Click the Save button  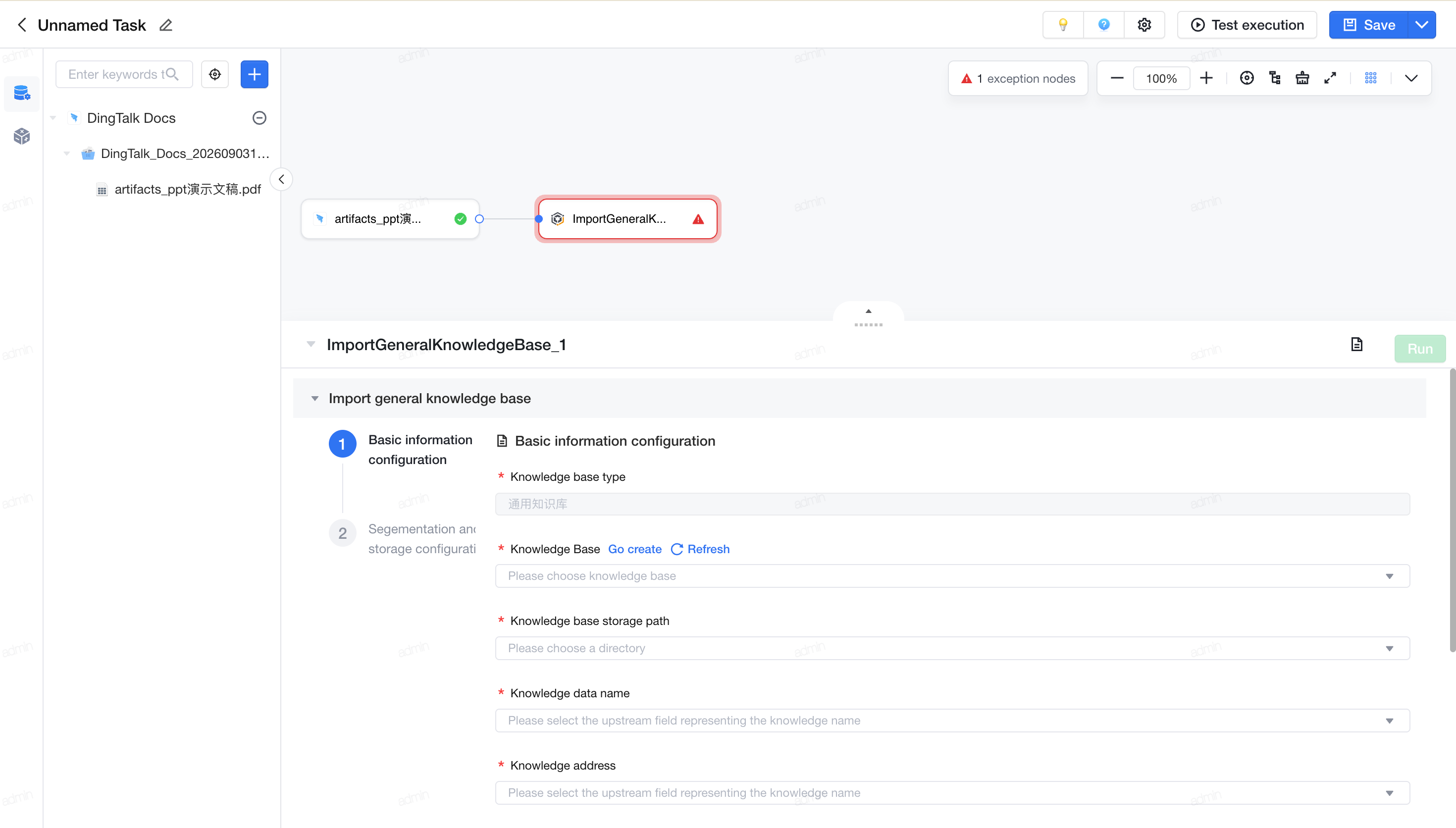[1368, 25]
